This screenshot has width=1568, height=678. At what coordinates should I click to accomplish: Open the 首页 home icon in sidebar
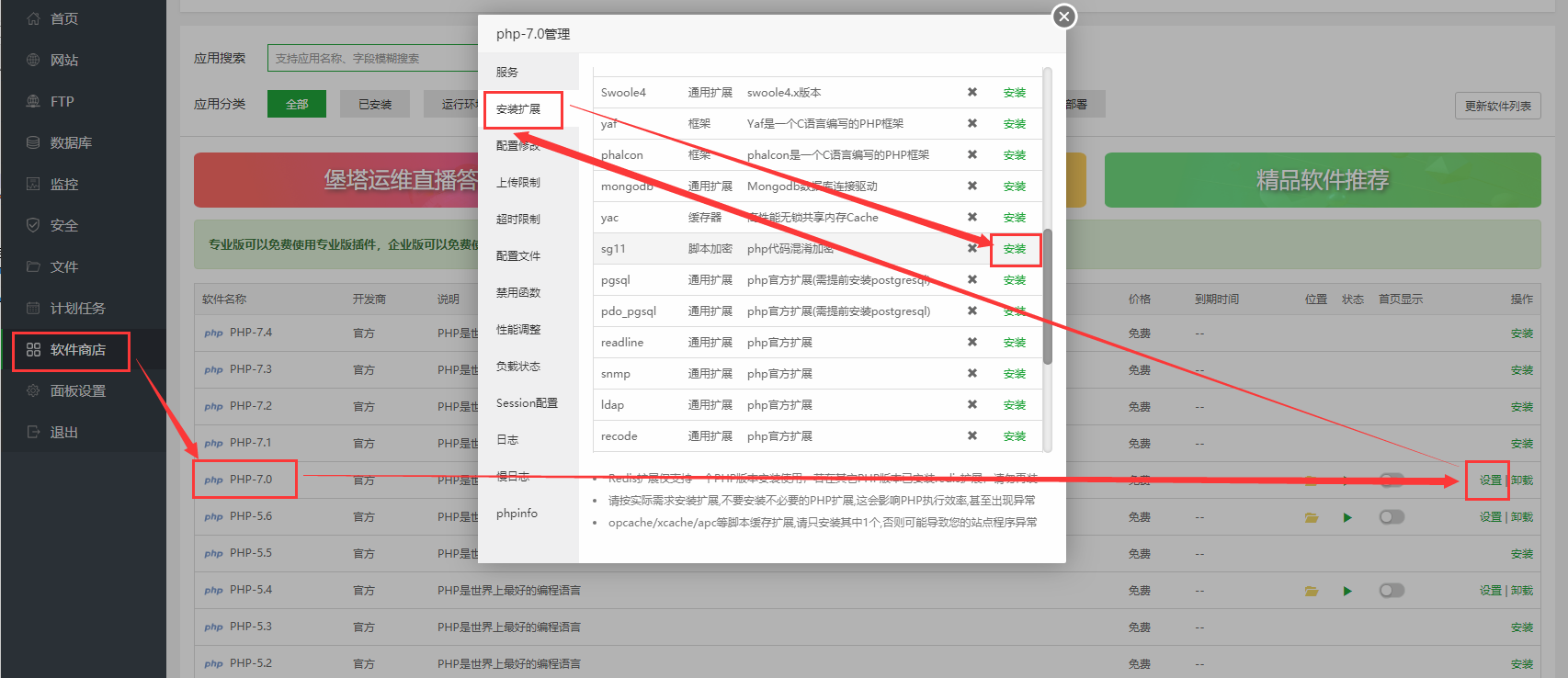click(33, 18)
